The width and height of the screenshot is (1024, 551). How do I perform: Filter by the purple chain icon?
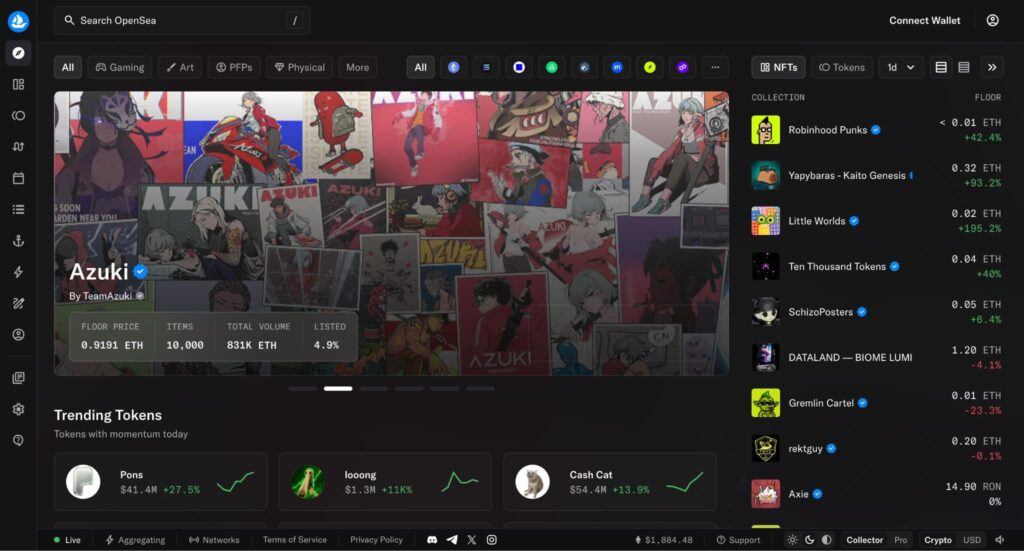point(682,67)
